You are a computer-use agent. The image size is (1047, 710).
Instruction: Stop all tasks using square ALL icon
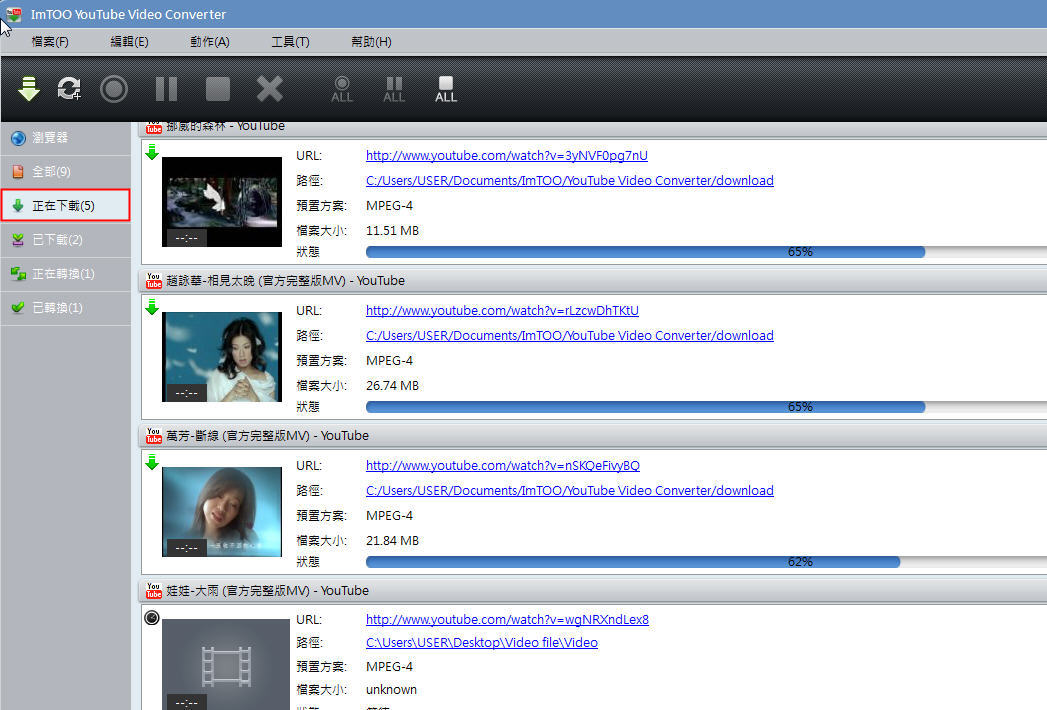(446, 89)
